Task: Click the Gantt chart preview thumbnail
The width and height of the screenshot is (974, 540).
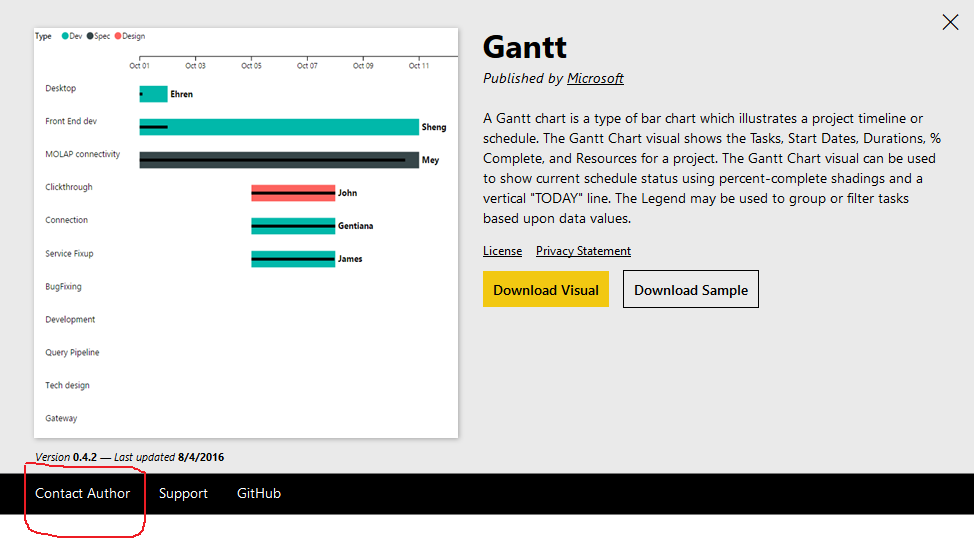Action: coord(246,233)
